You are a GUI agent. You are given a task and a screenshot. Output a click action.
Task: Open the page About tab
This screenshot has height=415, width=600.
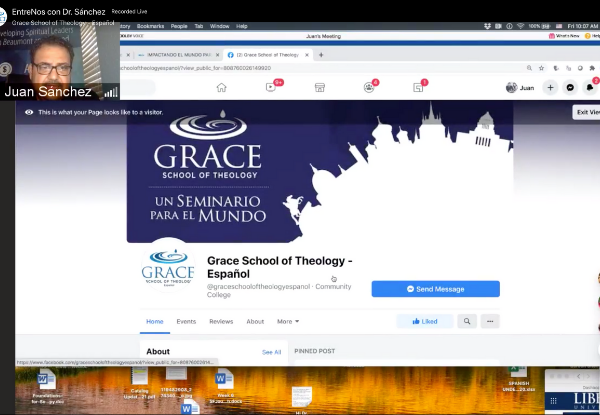point(255,321)
